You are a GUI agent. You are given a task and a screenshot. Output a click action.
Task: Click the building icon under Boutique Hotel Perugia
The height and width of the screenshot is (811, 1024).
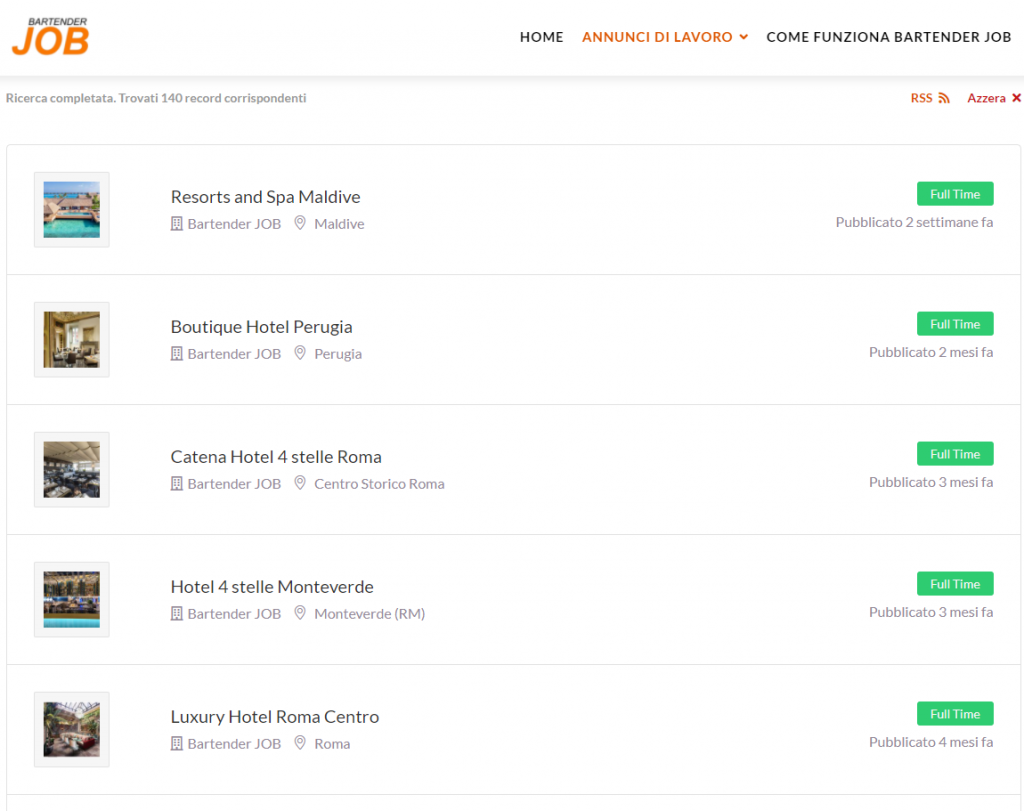click(x=177, y=354)
